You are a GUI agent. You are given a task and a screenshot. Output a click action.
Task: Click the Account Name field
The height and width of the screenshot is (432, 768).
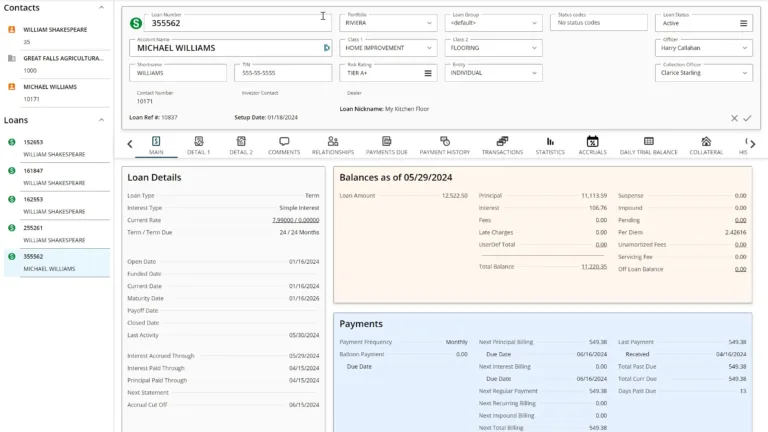[225, 48]
